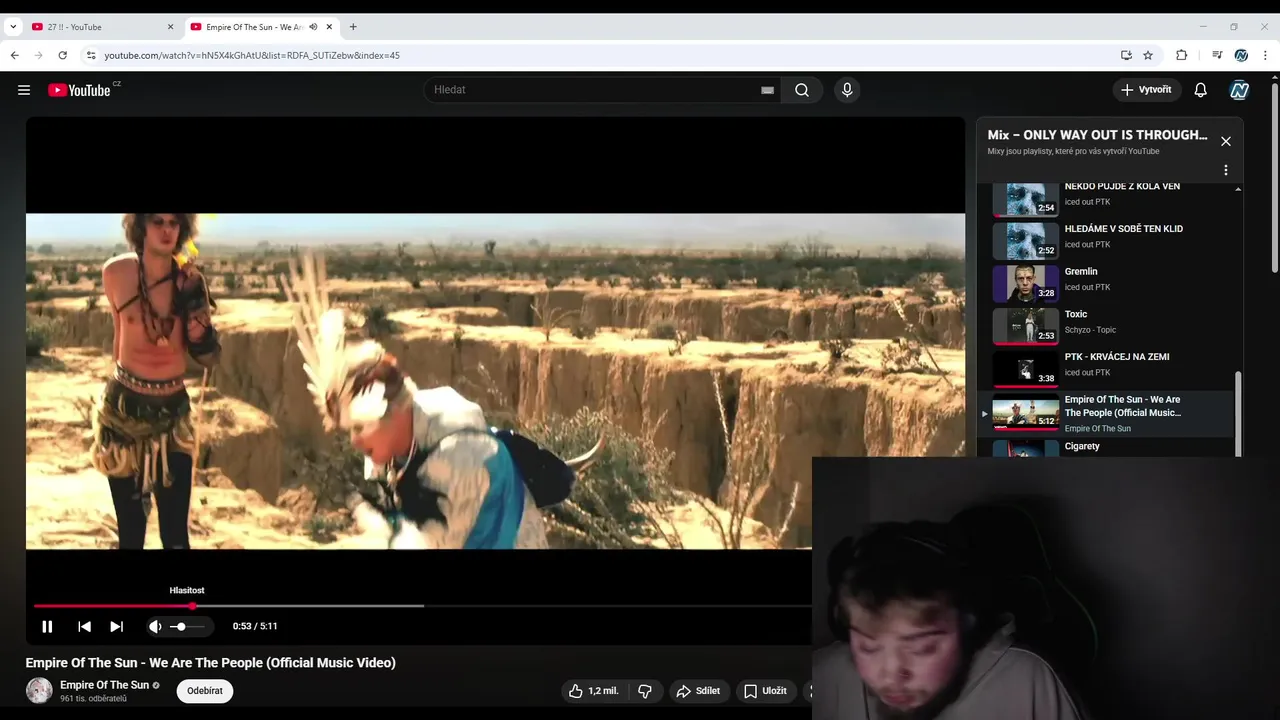1280x720 pixels.
Task: Open a new browser tab
Action: click(353, 27)
